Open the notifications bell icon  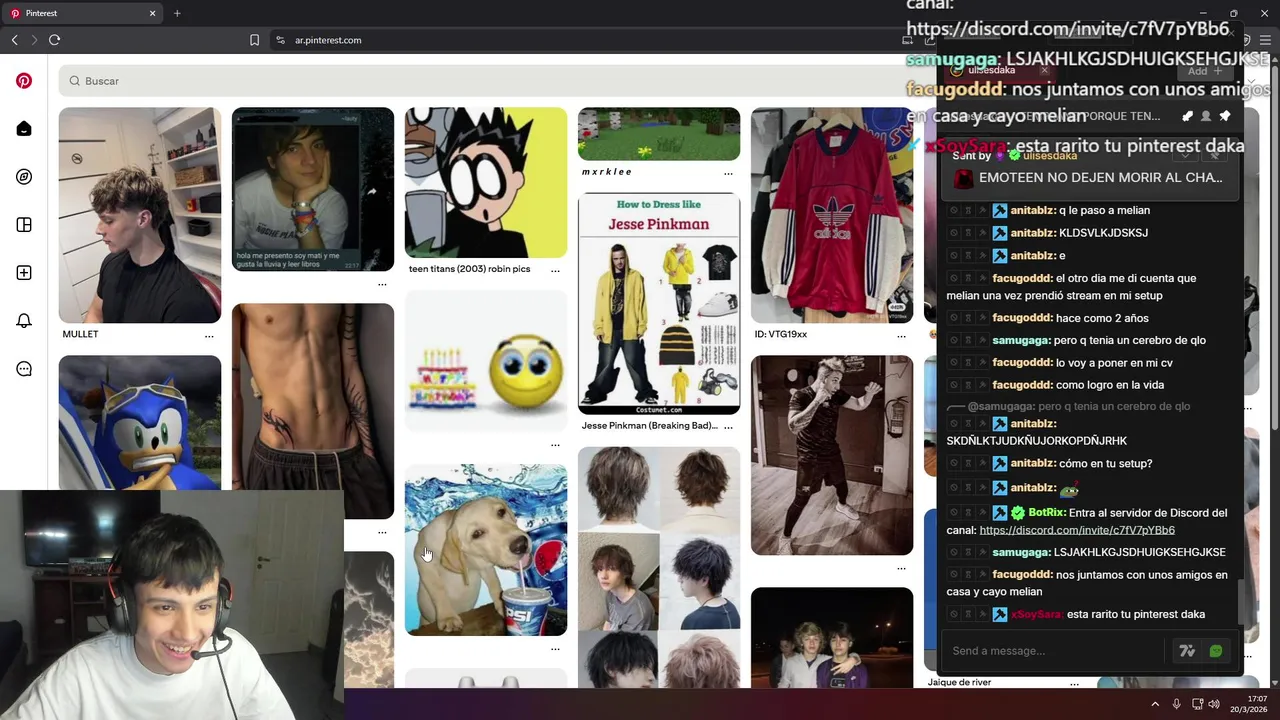pyautogui.click(x=24, y=321)
